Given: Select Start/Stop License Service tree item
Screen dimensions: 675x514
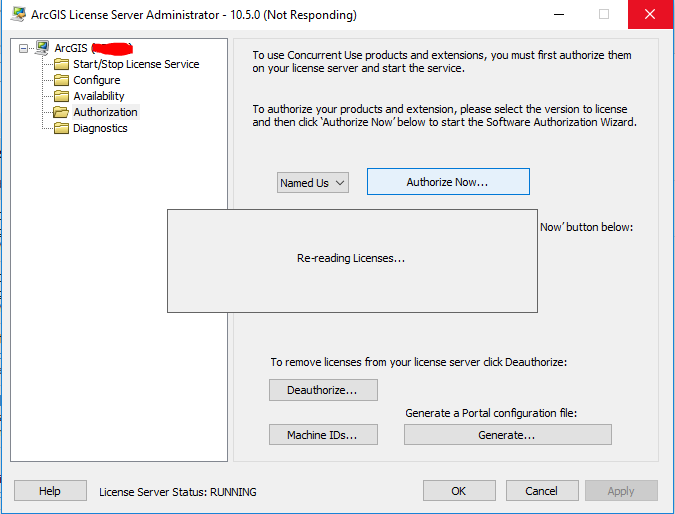Looking at the screenshot, I should tap(136, 64).
